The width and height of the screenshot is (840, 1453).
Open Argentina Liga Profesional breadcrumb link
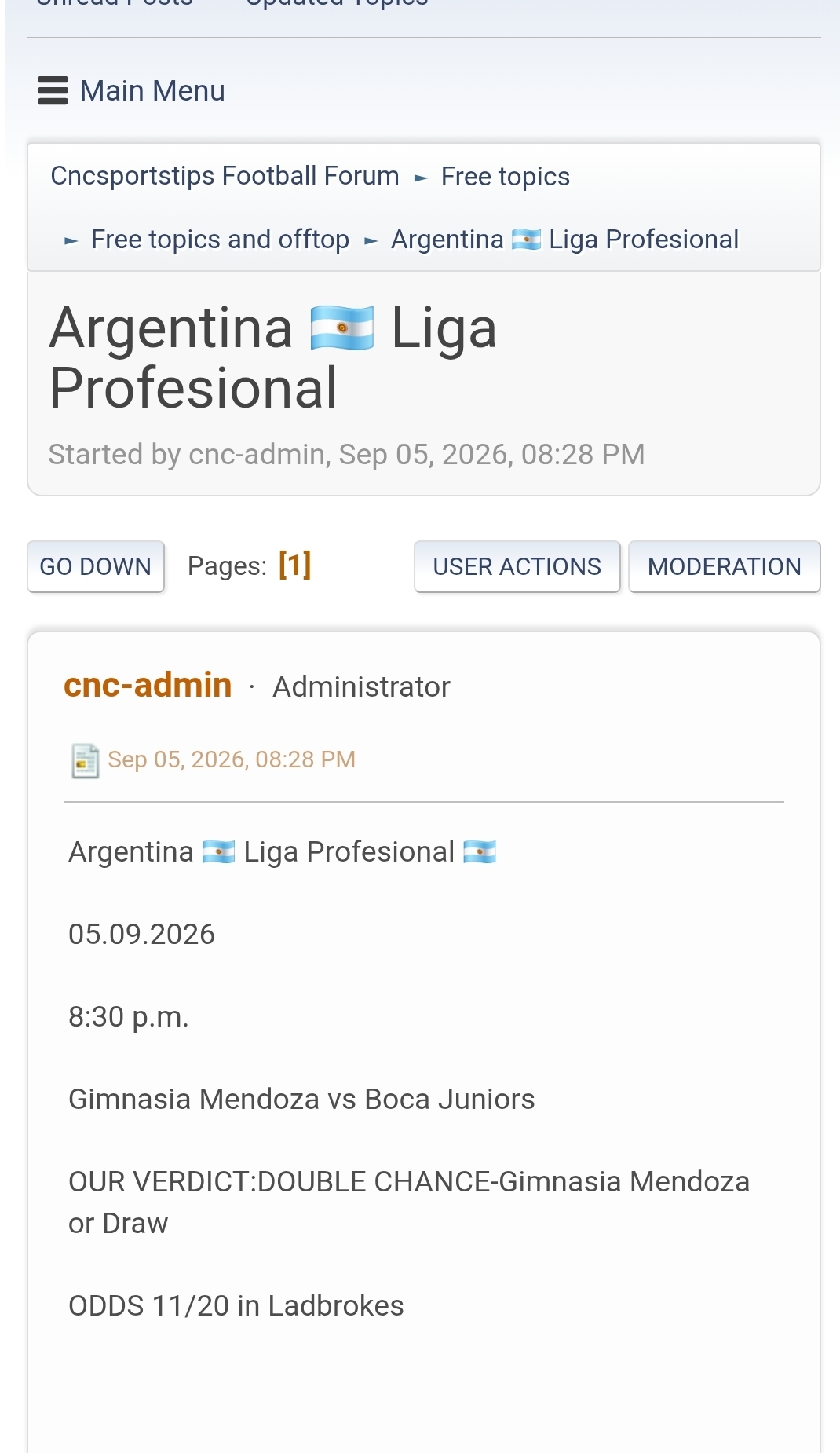565,240
